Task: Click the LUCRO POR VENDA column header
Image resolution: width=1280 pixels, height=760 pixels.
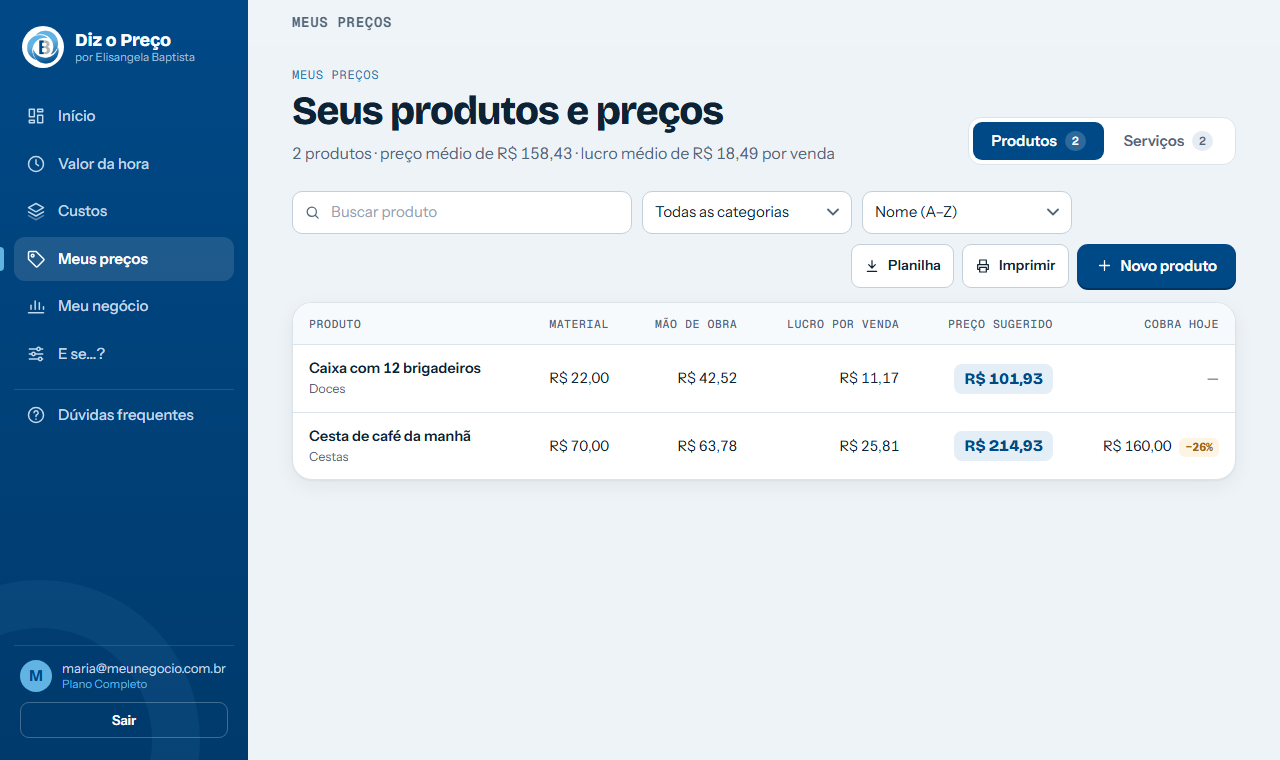Action: (843, 324)
